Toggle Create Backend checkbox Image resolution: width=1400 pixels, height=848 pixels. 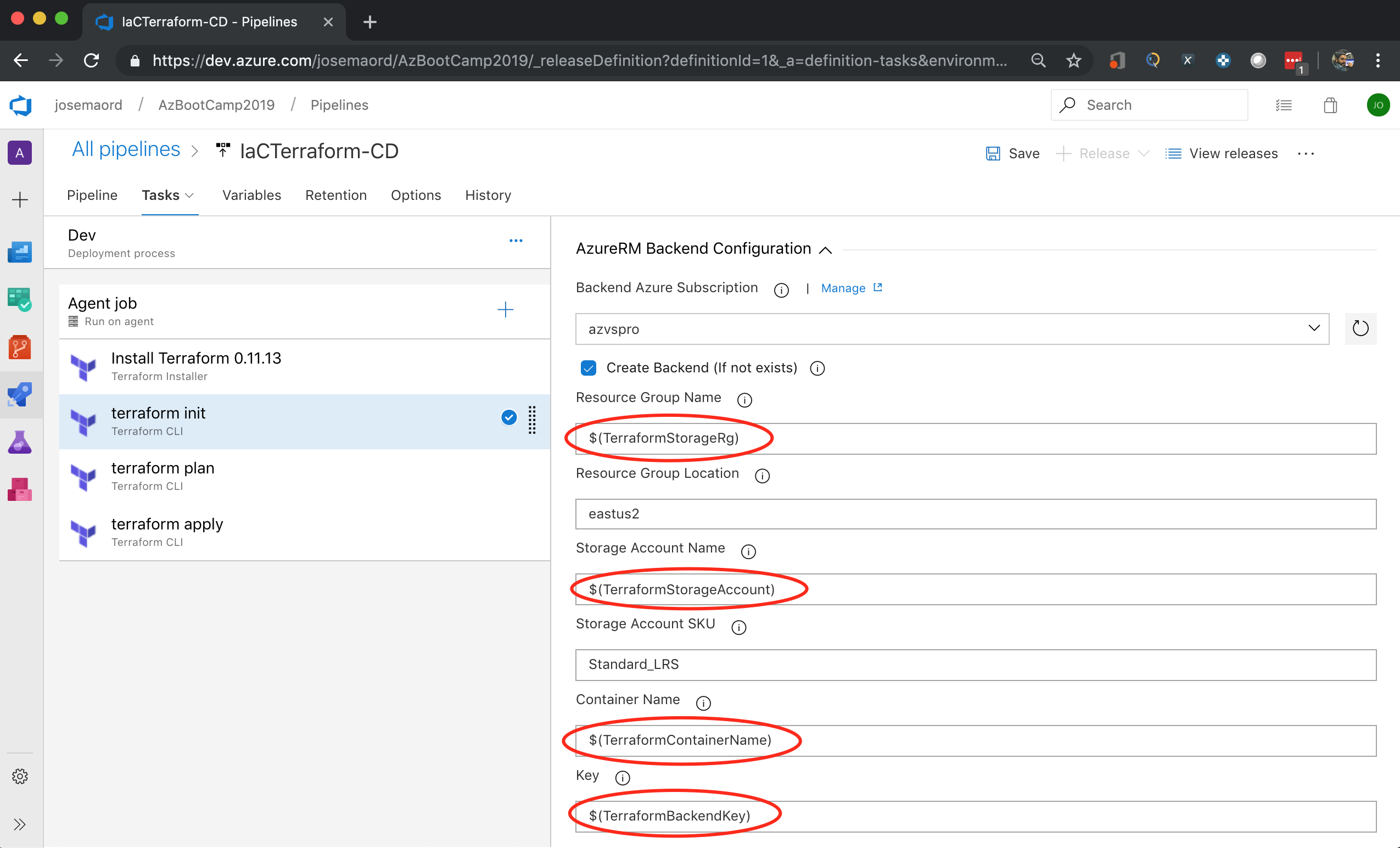pos(589,369)
